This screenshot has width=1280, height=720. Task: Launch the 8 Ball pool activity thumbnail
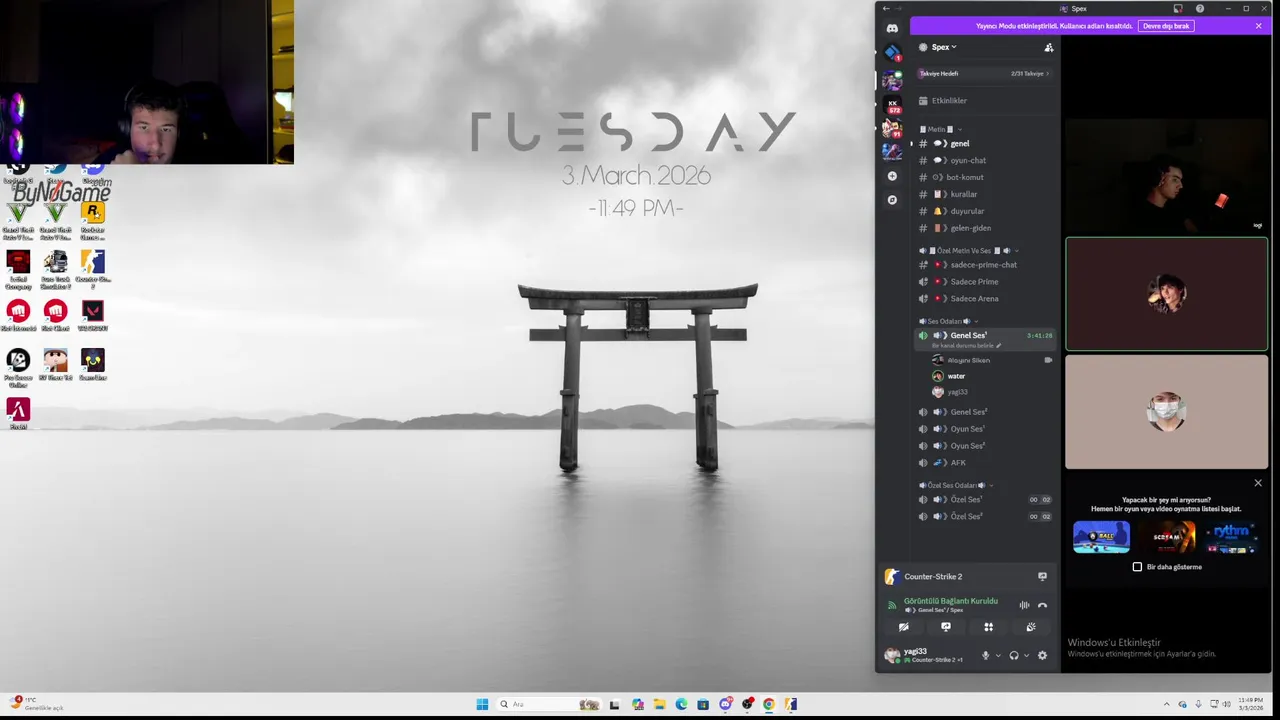[1101, 537]
